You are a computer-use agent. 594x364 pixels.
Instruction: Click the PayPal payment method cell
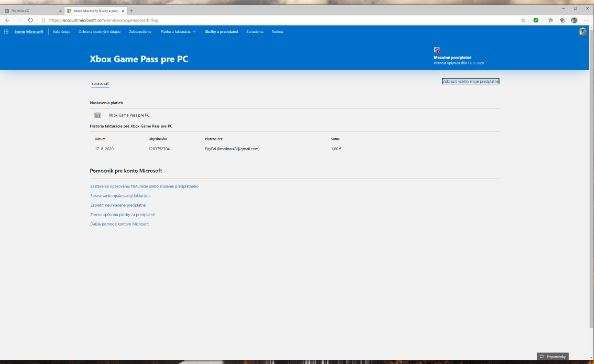[x=231, y=149]
